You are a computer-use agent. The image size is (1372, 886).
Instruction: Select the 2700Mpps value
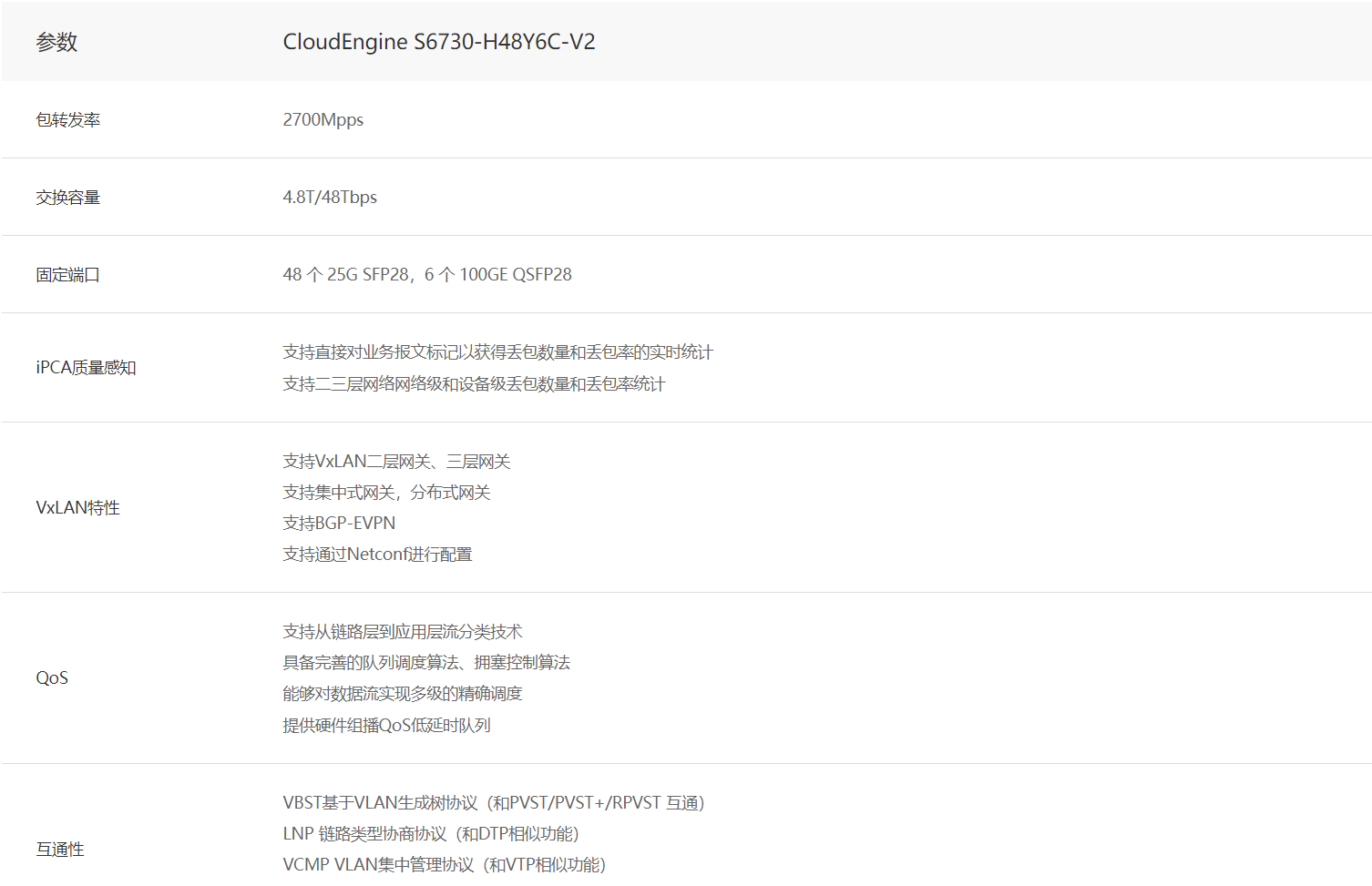point(323,120)
